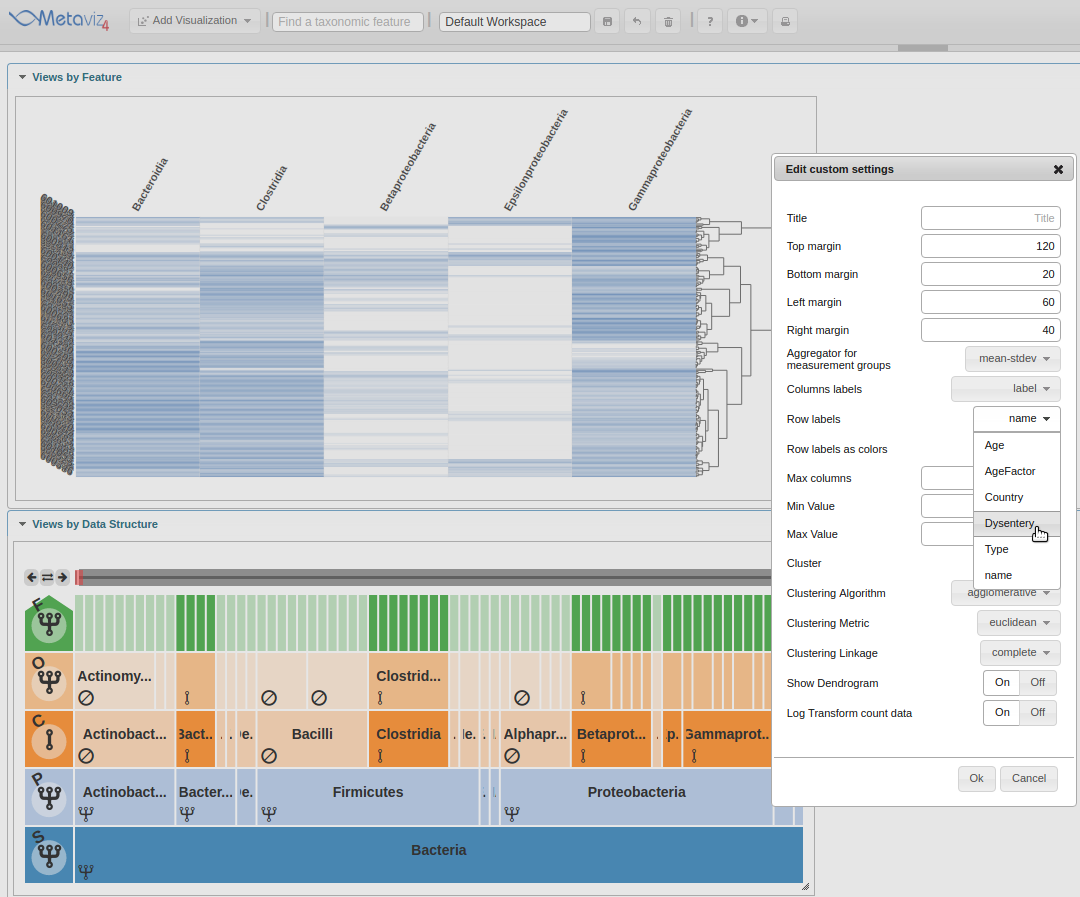
Task: Open the Add Visualization dropdown
Action: pos(194,21)
